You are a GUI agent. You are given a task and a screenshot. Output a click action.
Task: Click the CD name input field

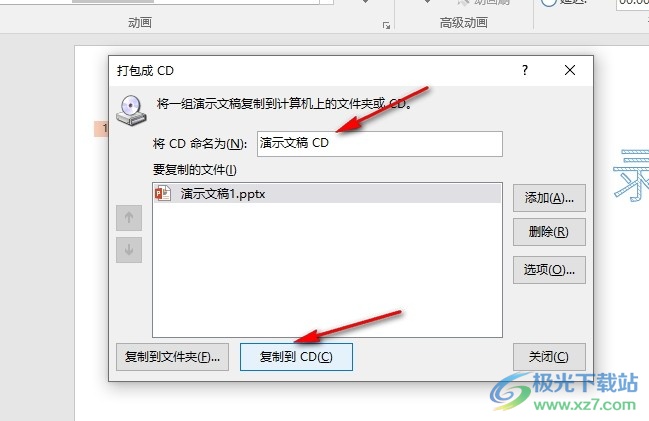click(380, 144)
